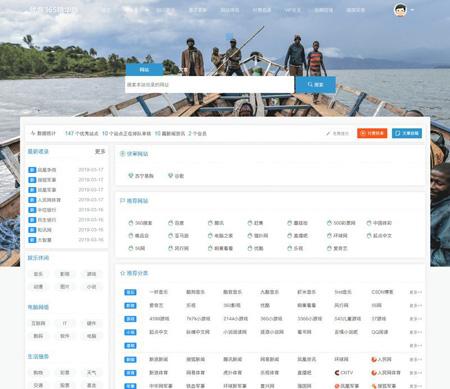
Task: Click the star icon beside 推荐分类 heading
Action: (x=122, y=273)
